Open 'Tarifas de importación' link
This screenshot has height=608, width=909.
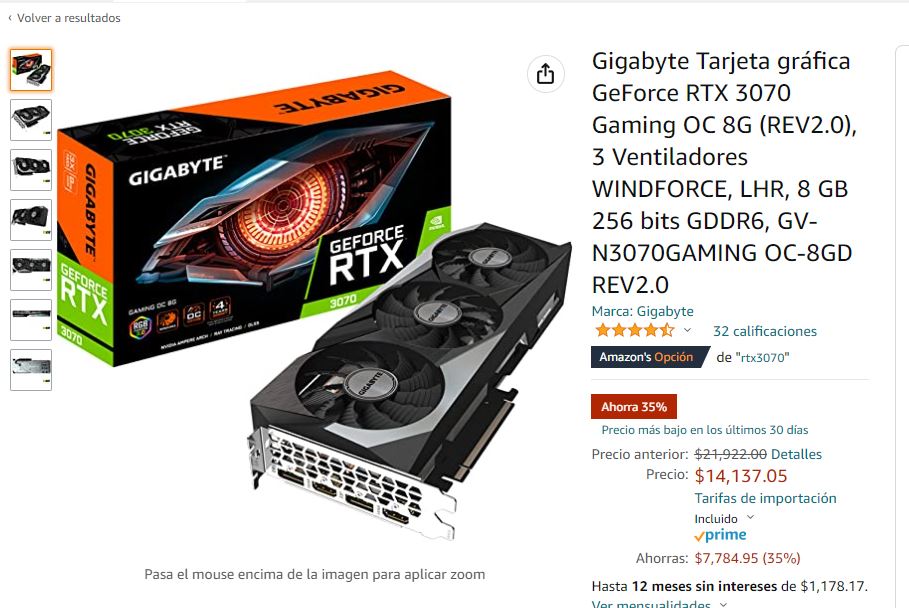point(765,498)
